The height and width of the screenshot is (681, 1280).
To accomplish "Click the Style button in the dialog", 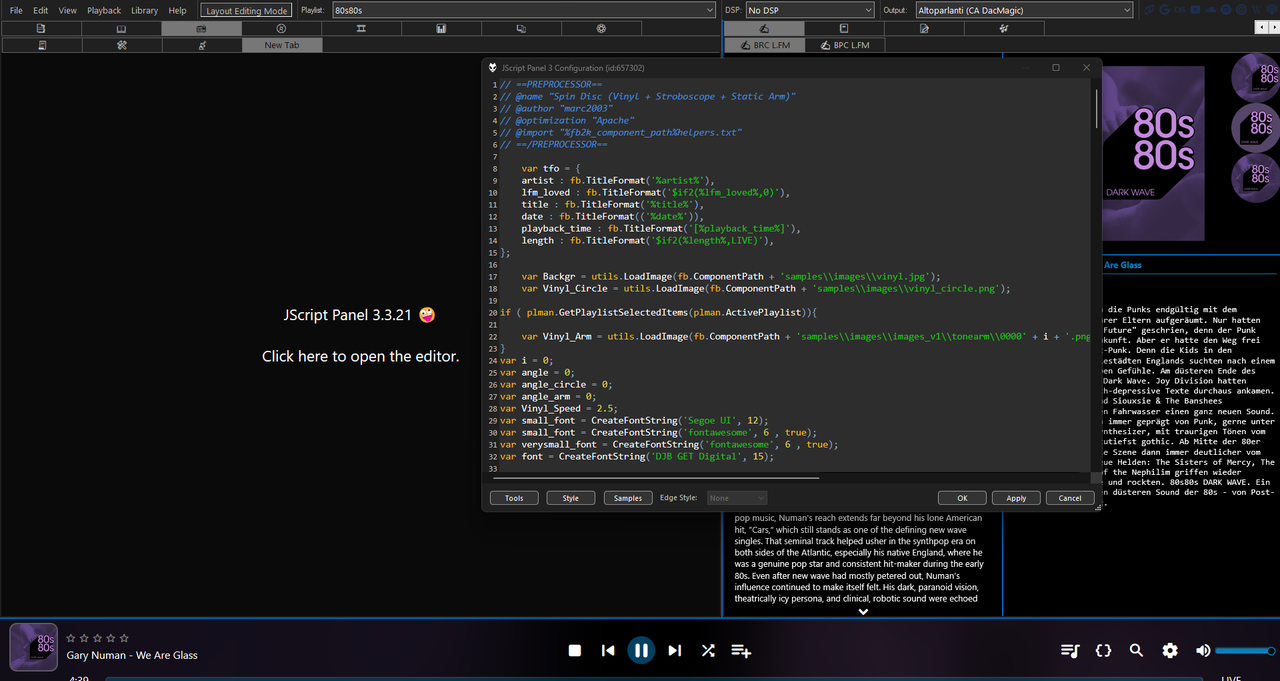I will tap(571, 498).
